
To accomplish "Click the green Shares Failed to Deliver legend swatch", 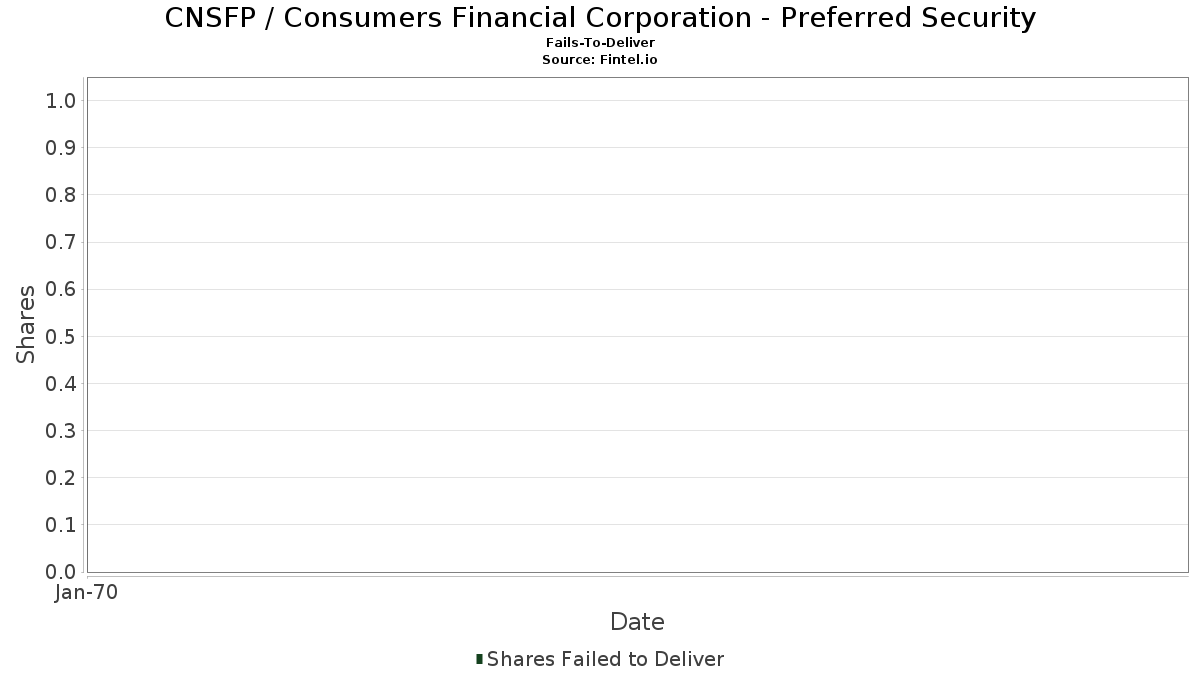I will (479, 659).
